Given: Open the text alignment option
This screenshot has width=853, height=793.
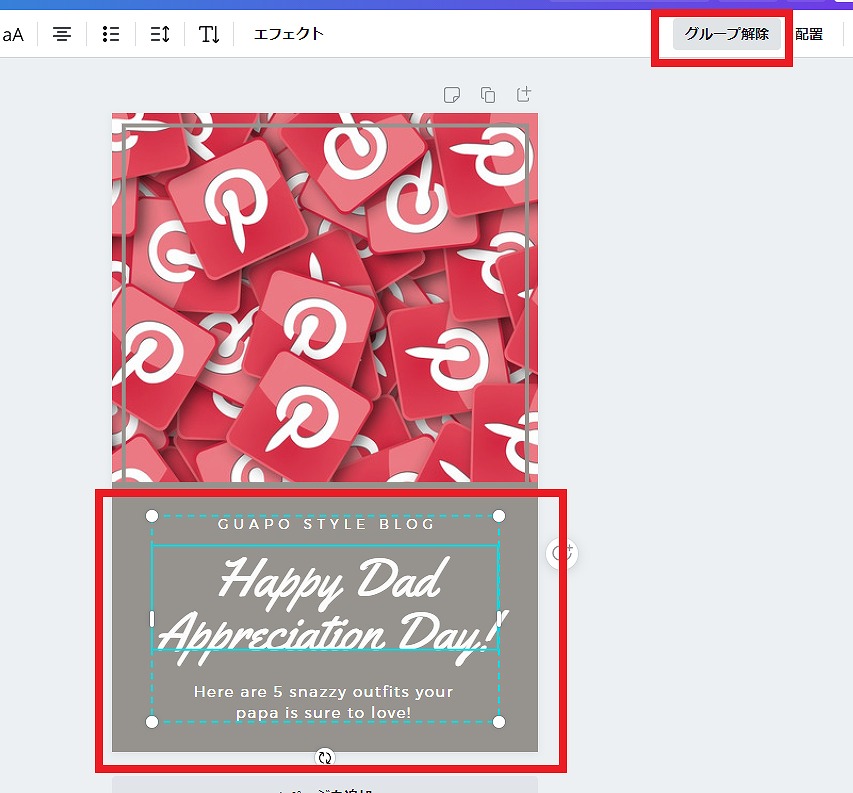Looking at the screenshot, I should [x=62, y=34].
